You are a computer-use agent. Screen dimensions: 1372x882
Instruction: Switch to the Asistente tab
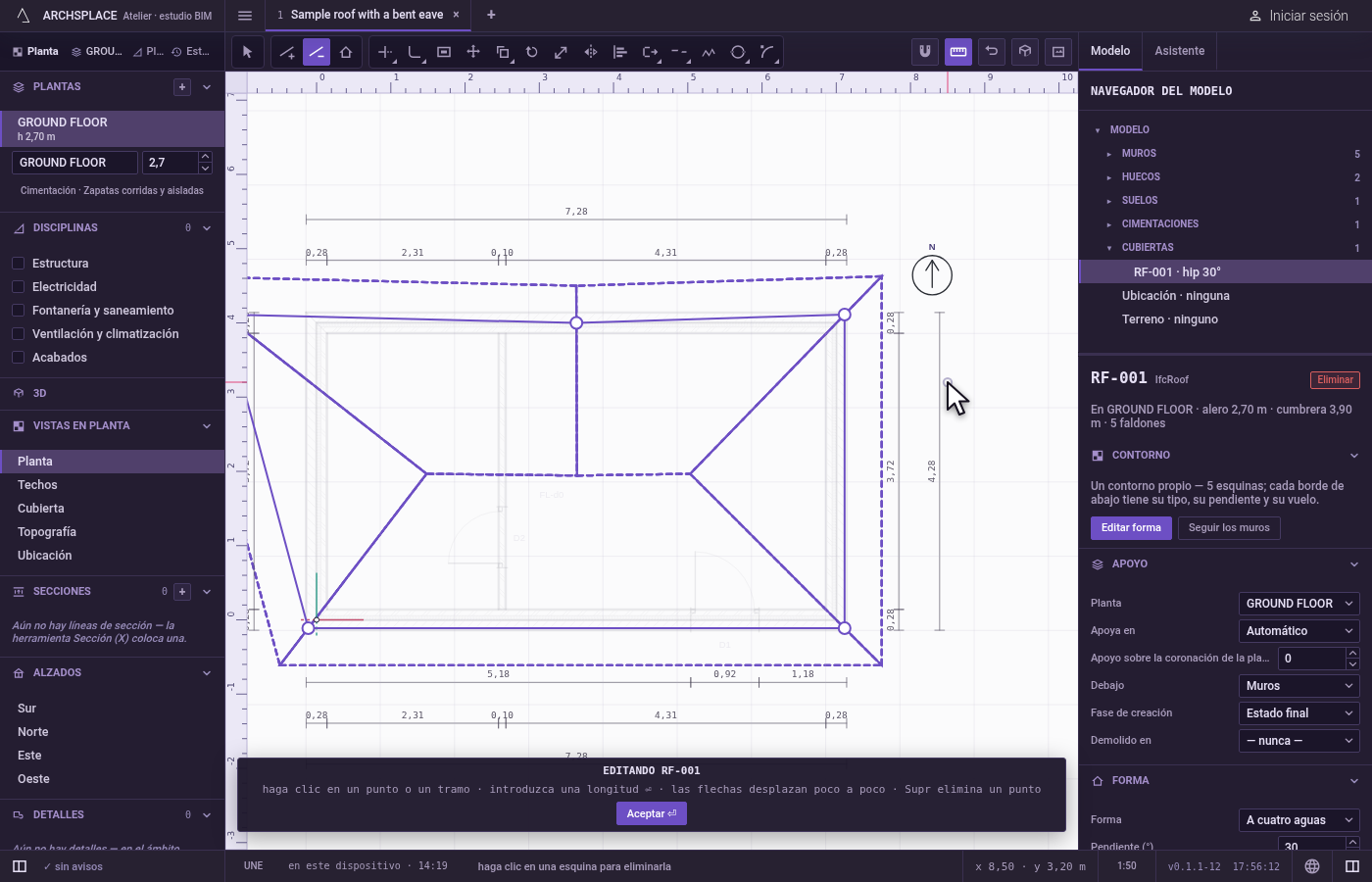(x=1179, y=51)
